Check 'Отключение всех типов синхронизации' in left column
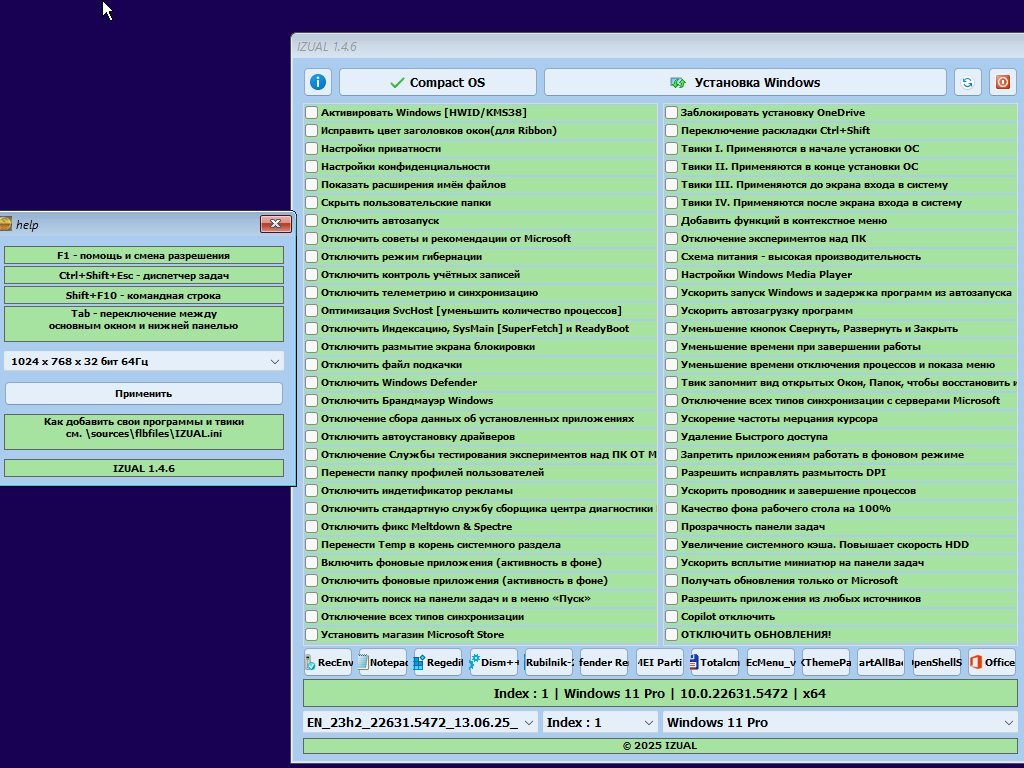Image resolution: width=1024 pixels, height=768 pixels. pos(312,616)
